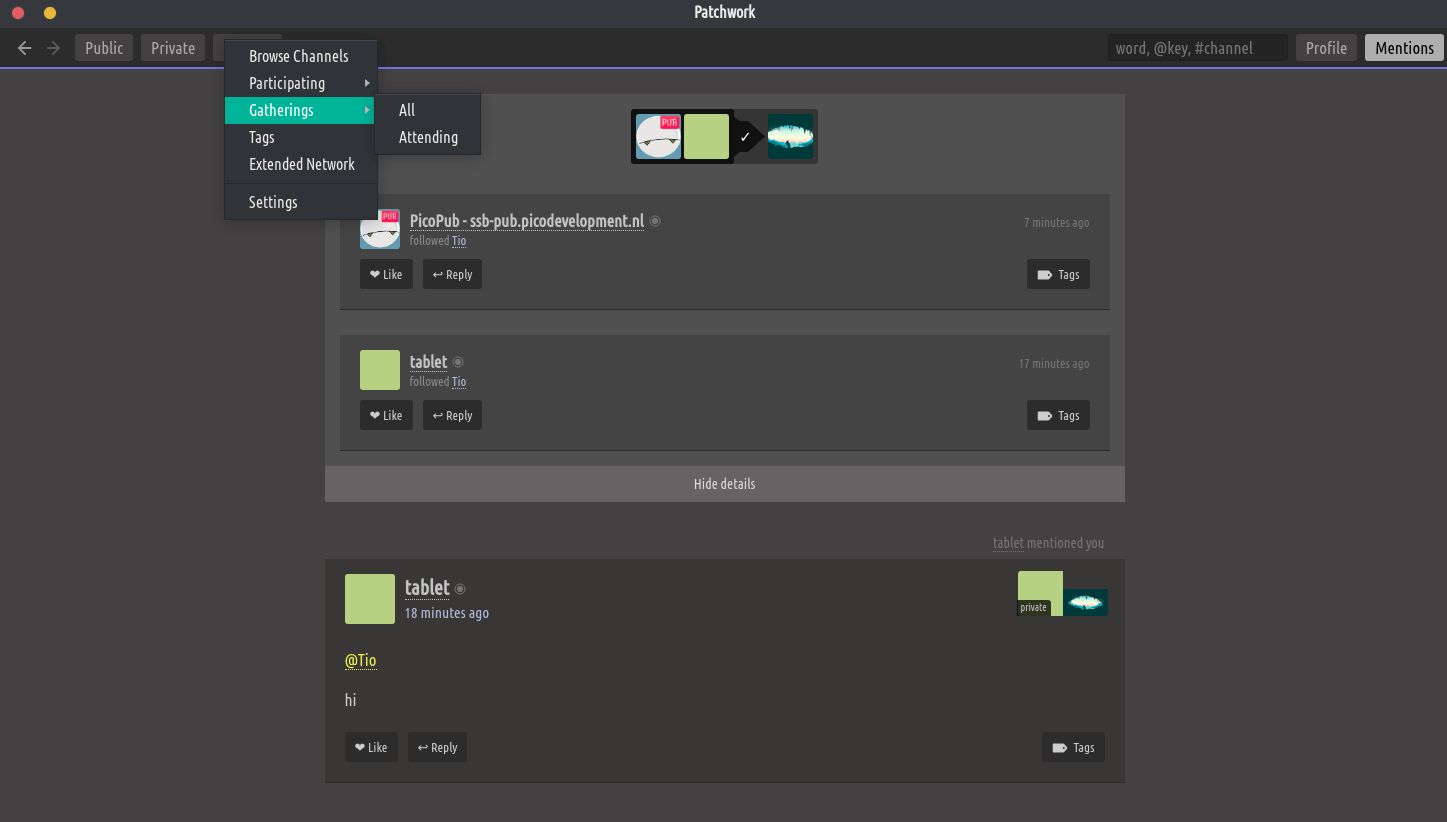Open Settings from the dropdown menu
The image size is (1447, 822).
(x=273, y=202)
